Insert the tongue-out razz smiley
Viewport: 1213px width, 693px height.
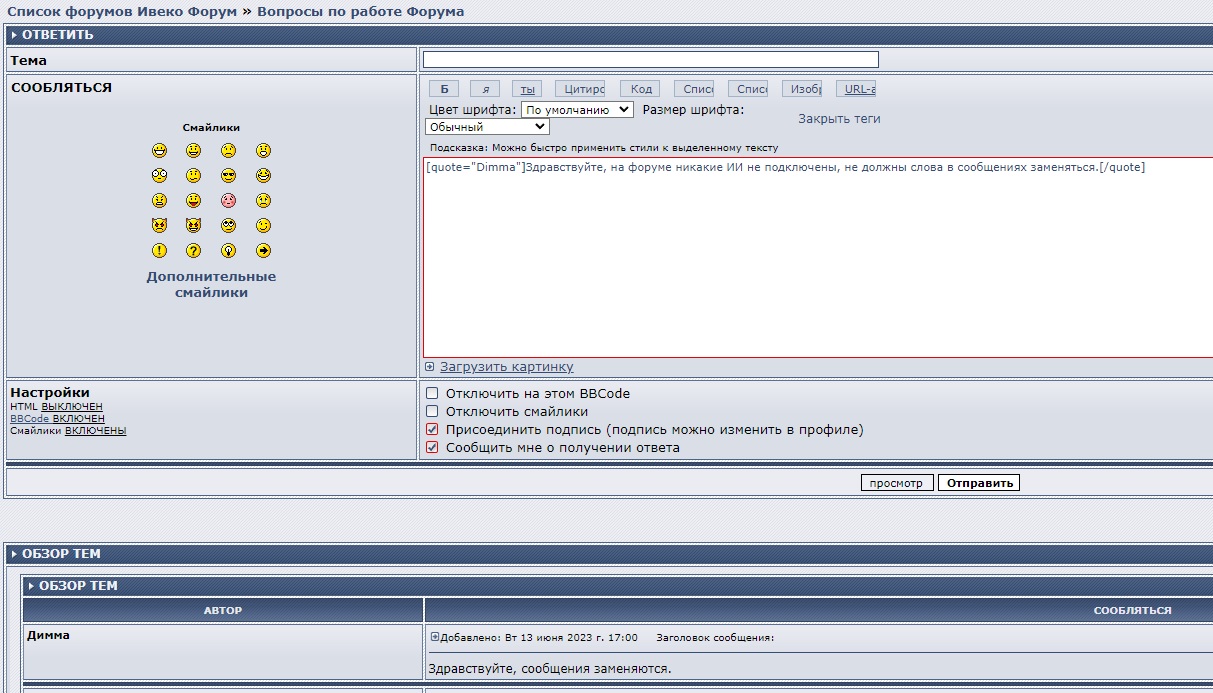(x=194, y=201)
